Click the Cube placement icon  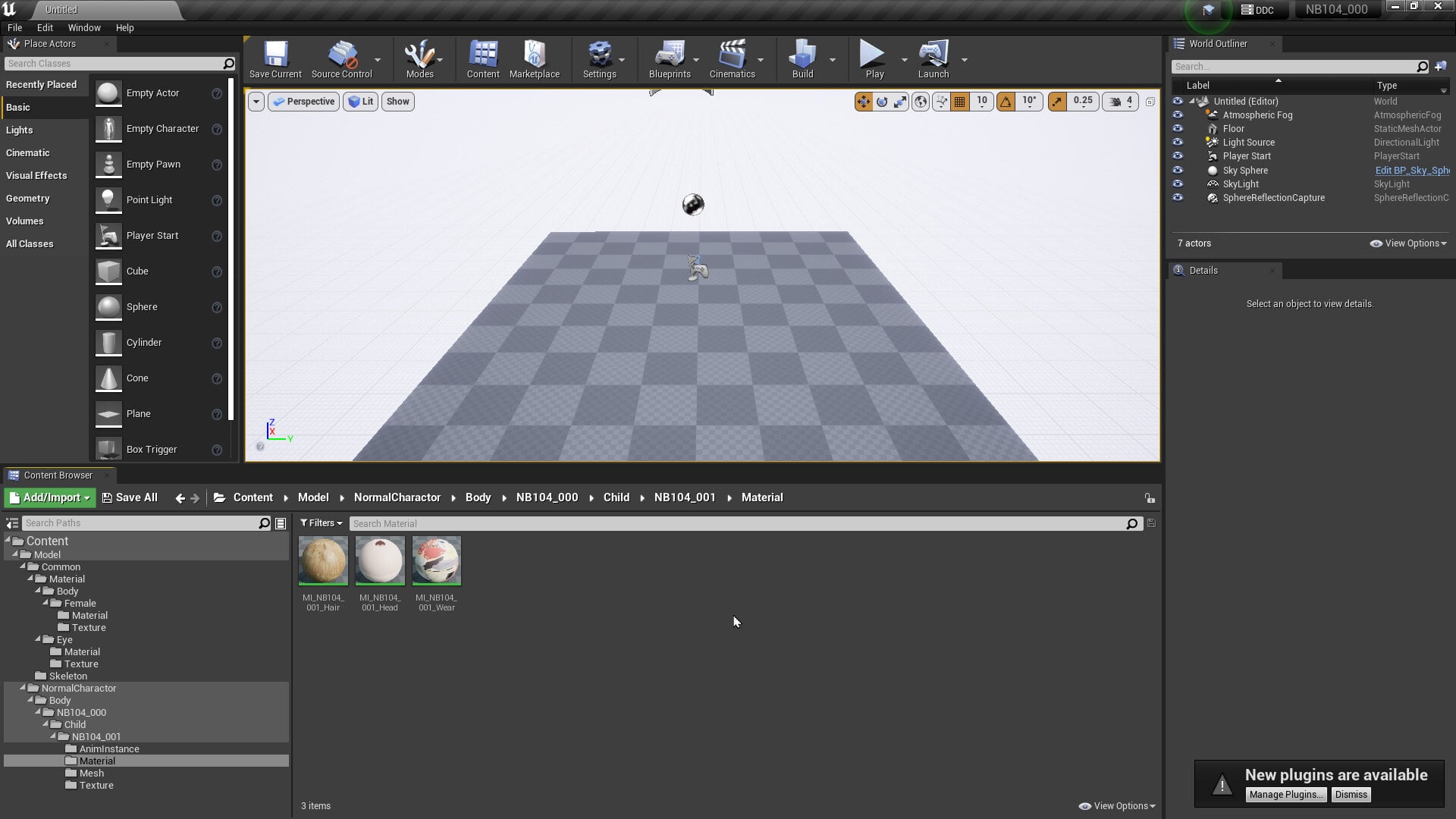[108, 271]
